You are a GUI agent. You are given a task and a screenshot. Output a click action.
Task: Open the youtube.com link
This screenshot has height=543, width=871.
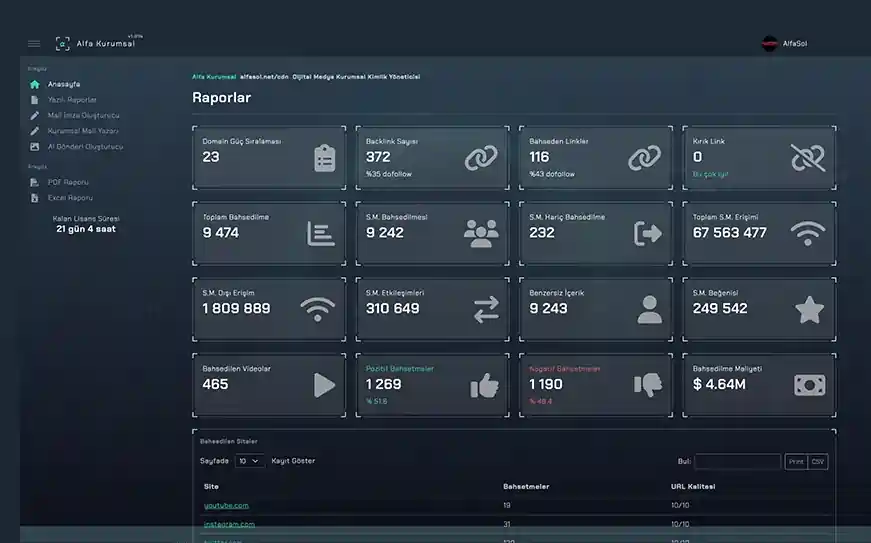tap(226, 506)
